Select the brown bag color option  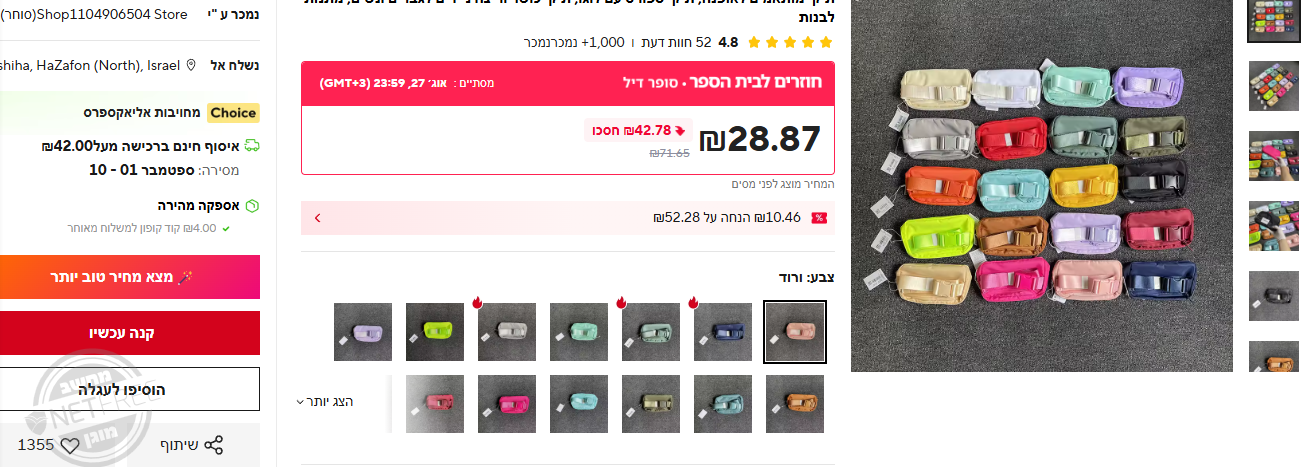(x=795, y=404)
